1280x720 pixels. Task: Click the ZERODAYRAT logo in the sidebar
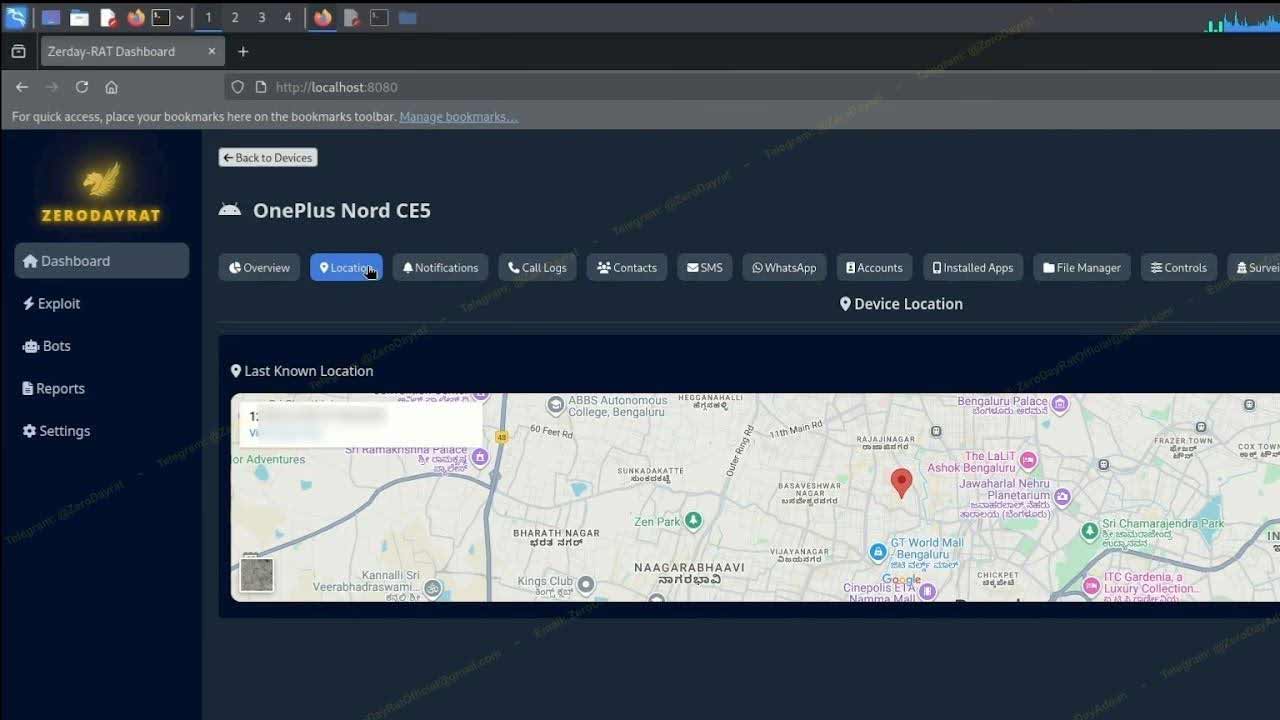(101, 191)
